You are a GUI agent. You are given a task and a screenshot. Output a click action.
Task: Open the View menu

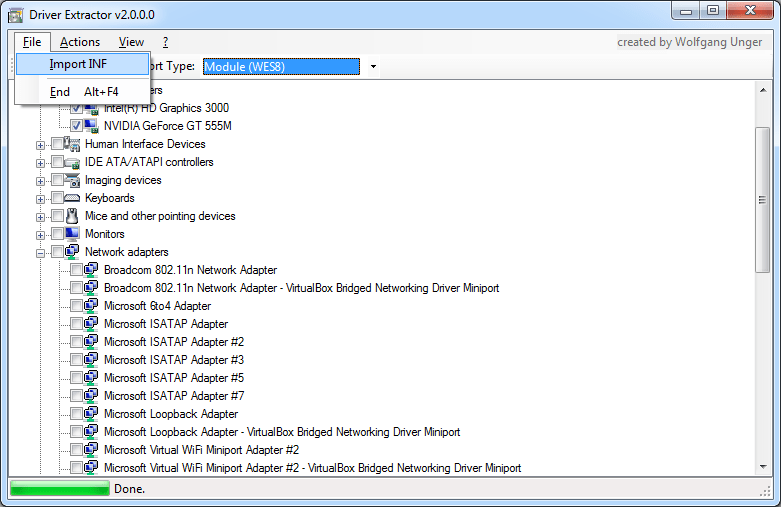(x=131, y=42)
